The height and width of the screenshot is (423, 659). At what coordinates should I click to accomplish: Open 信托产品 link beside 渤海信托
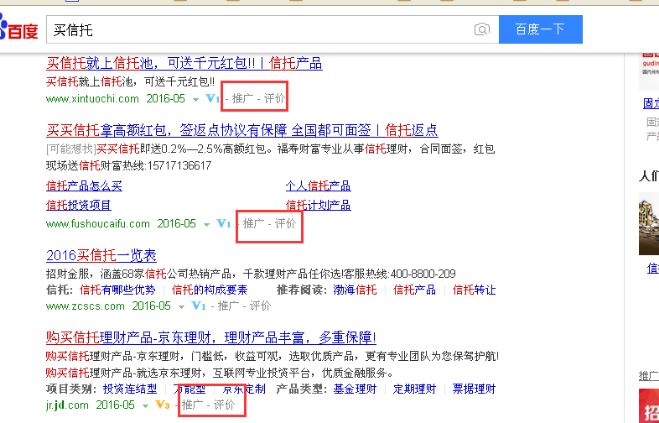click(x=414, y=290)
